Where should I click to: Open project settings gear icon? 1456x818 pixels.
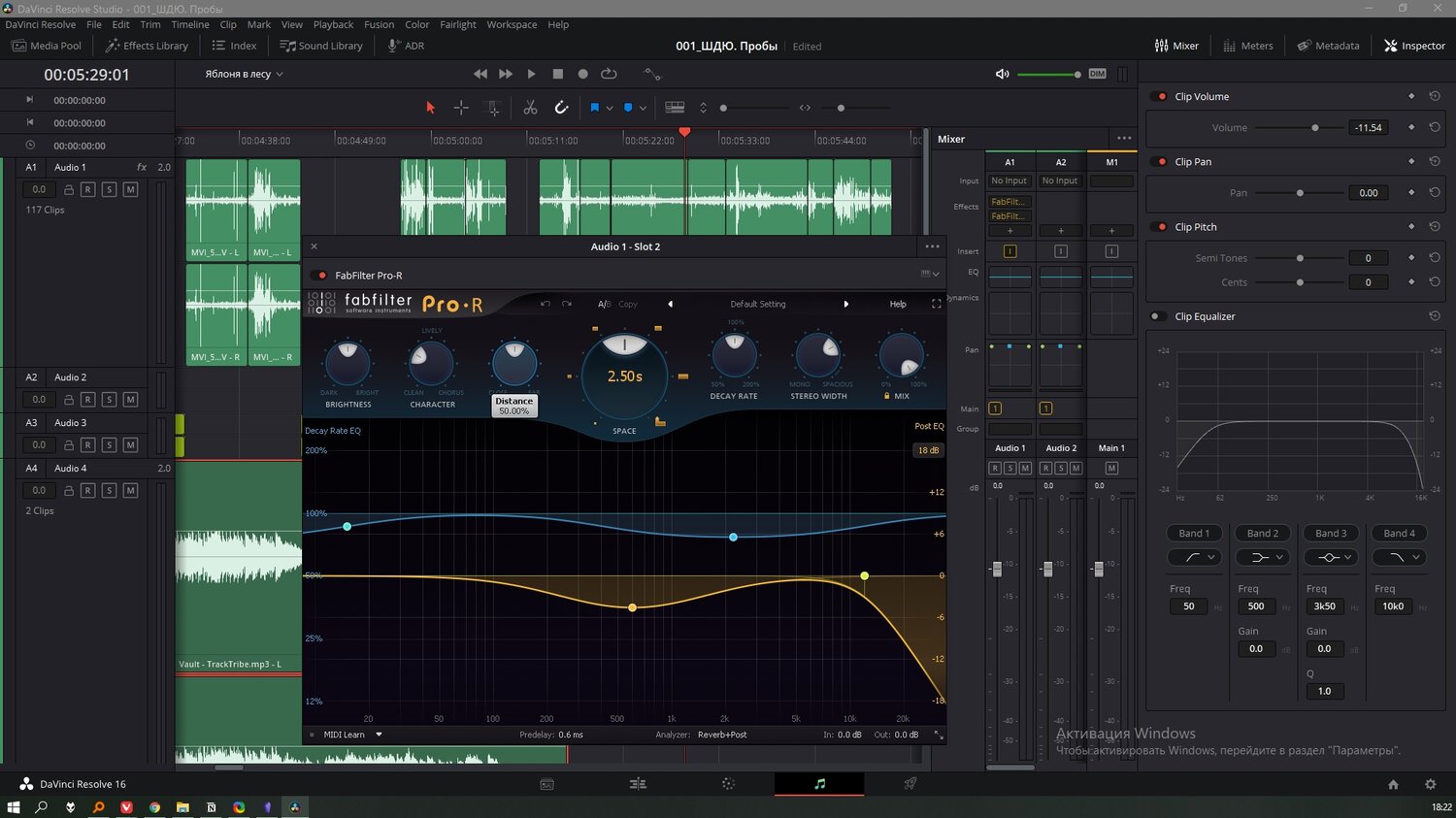pos(1430,784)
